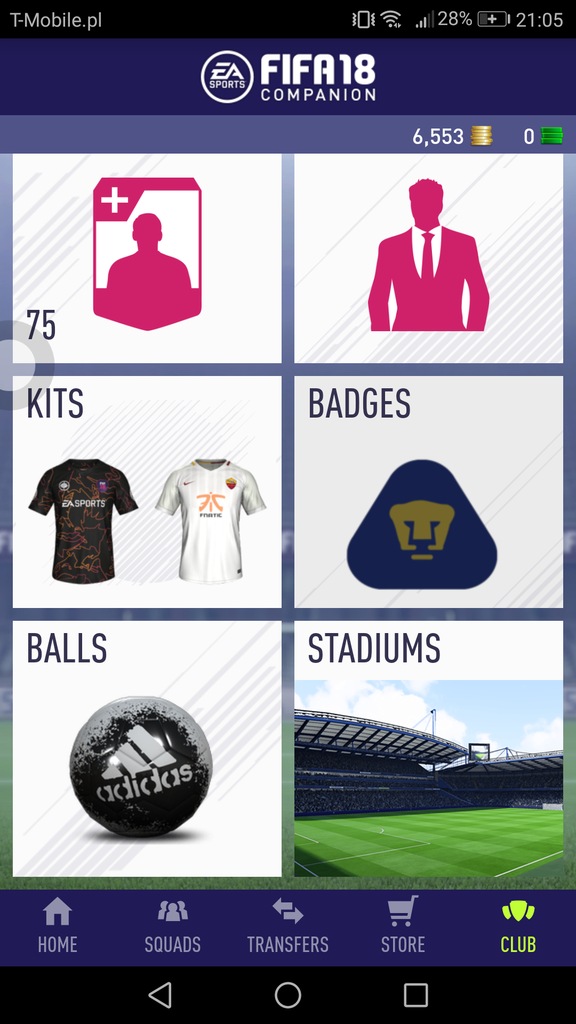Open the Players tile with pink card icon
Image resolution: width=576 pixels, height=1024 pixels.
[147, 259]
